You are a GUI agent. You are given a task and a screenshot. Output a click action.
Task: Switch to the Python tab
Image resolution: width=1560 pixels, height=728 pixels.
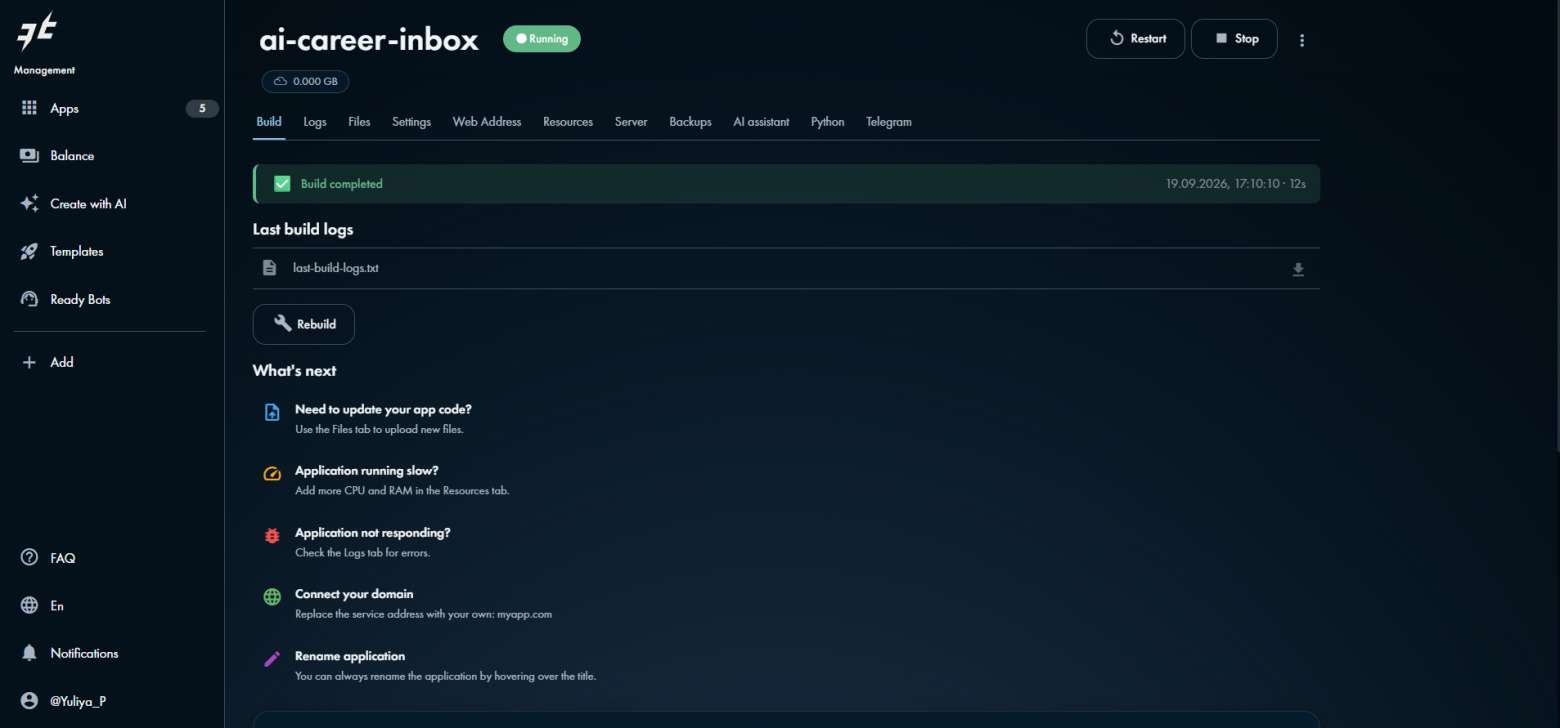point(828,122)
